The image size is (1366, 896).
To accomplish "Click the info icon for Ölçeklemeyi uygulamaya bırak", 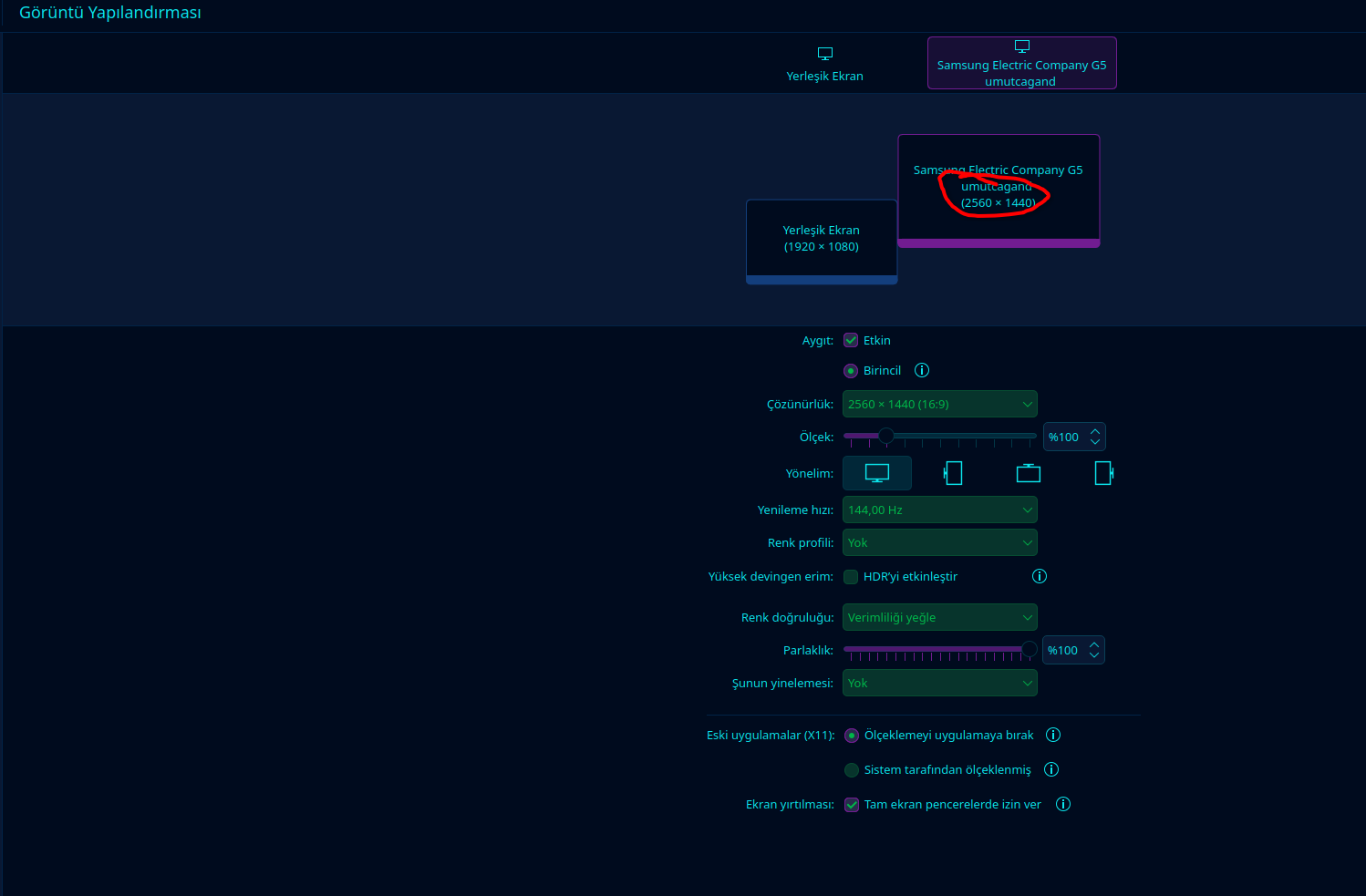I will point(1053,735).
